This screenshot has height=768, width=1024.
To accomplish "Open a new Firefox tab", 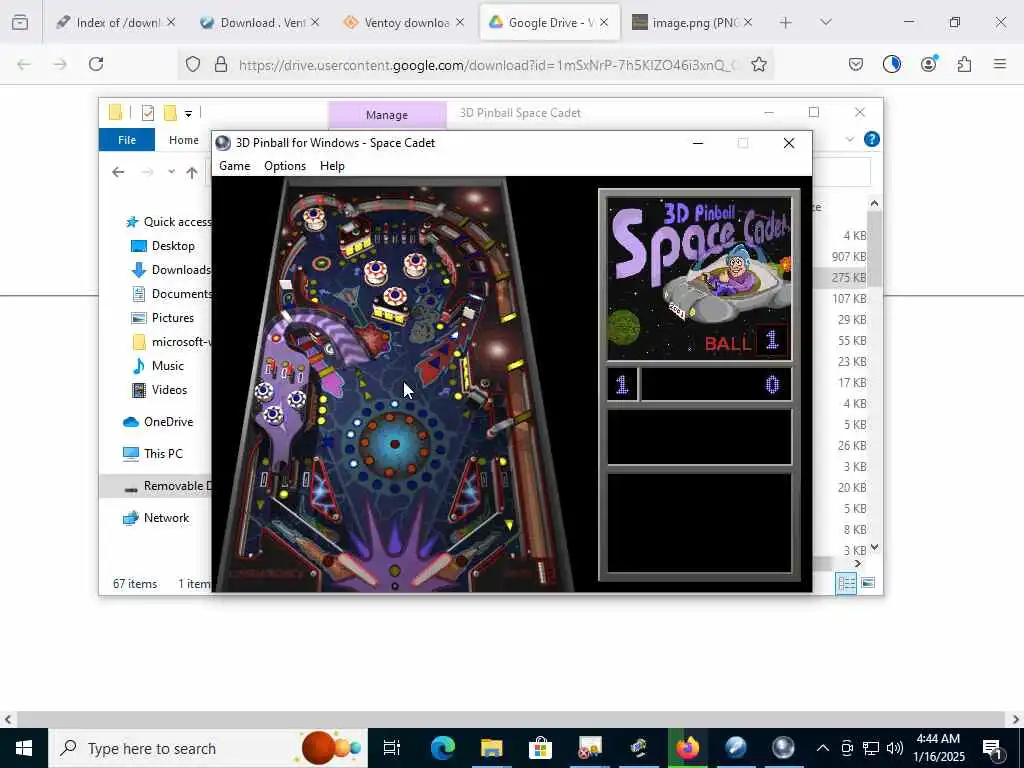I will (x=786, y=23).
